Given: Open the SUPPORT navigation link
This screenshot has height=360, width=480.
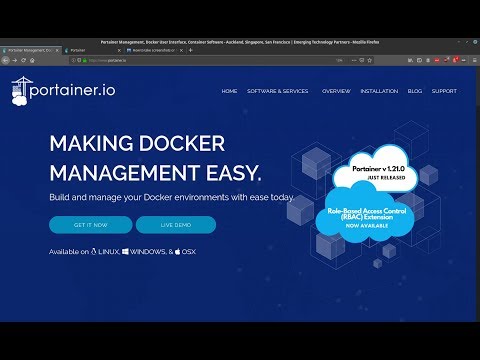Looking at the screenshot, I should [x=444, y=91].
